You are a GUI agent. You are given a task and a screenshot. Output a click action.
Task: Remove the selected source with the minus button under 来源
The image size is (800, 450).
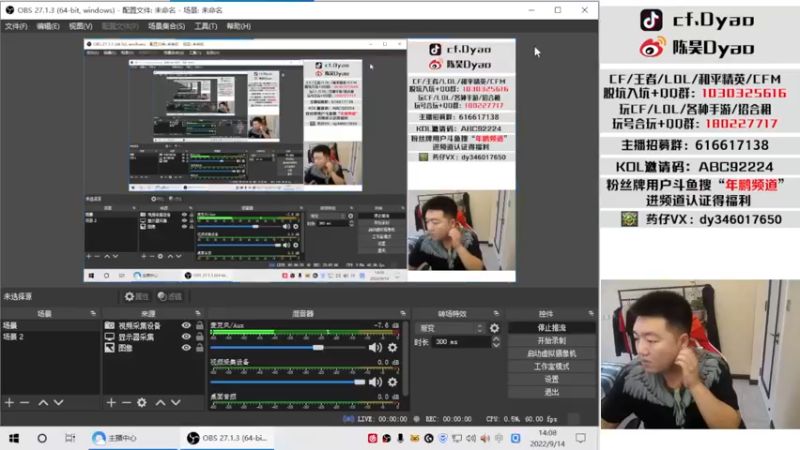[126, 403]
